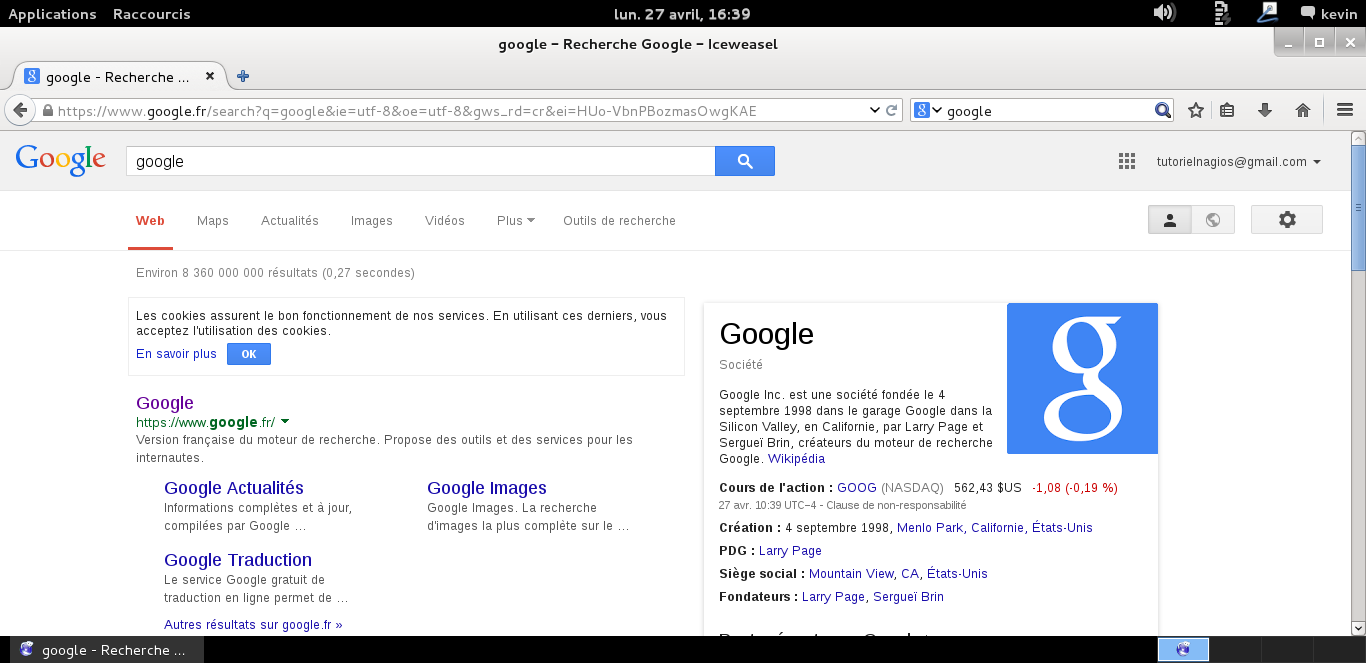
Task: Hide personal results with the globe icon
Action: [x=1213, y=220]
